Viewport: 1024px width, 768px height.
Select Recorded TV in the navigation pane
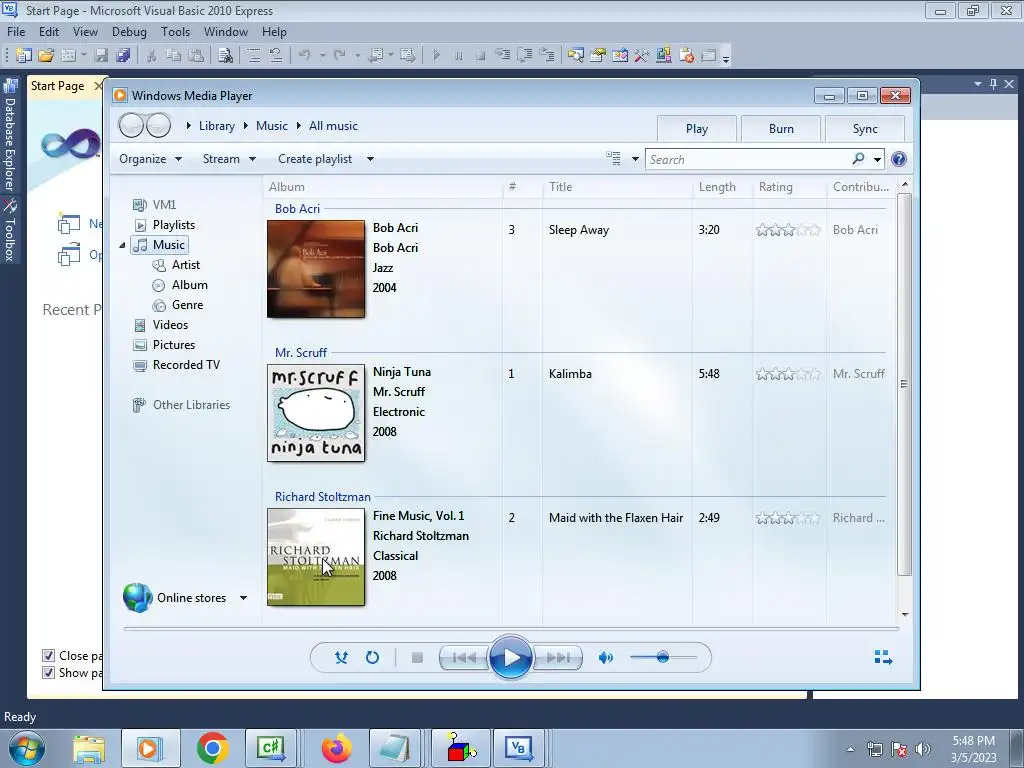(x=186, y=365)
